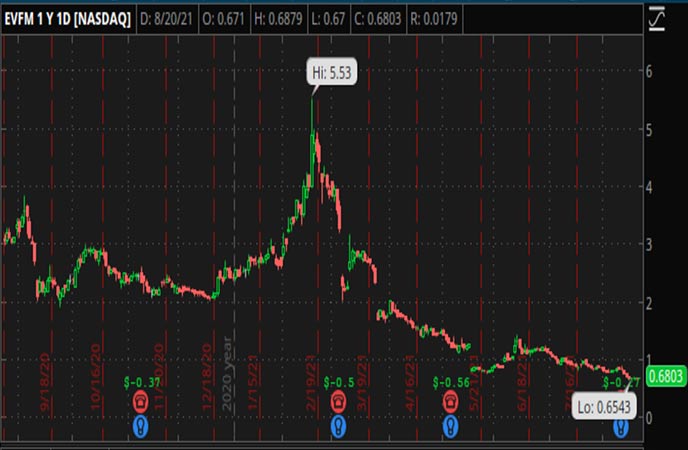
Task: Click the close value C: 0.6803
Action: (x=378, y=19)
